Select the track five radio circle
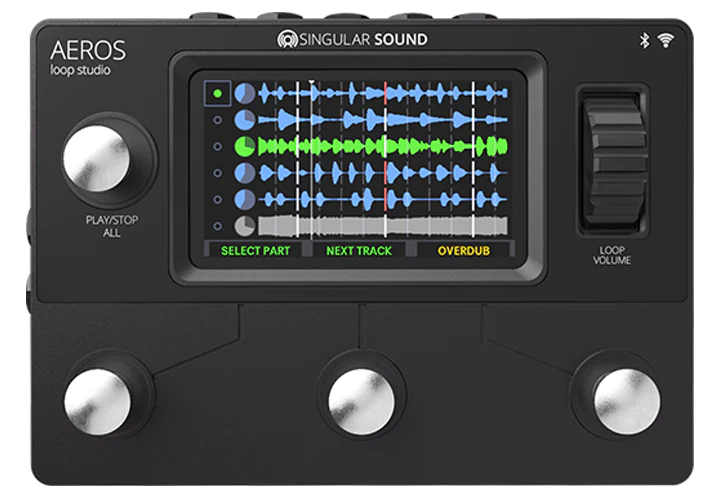 pos(218,200)
